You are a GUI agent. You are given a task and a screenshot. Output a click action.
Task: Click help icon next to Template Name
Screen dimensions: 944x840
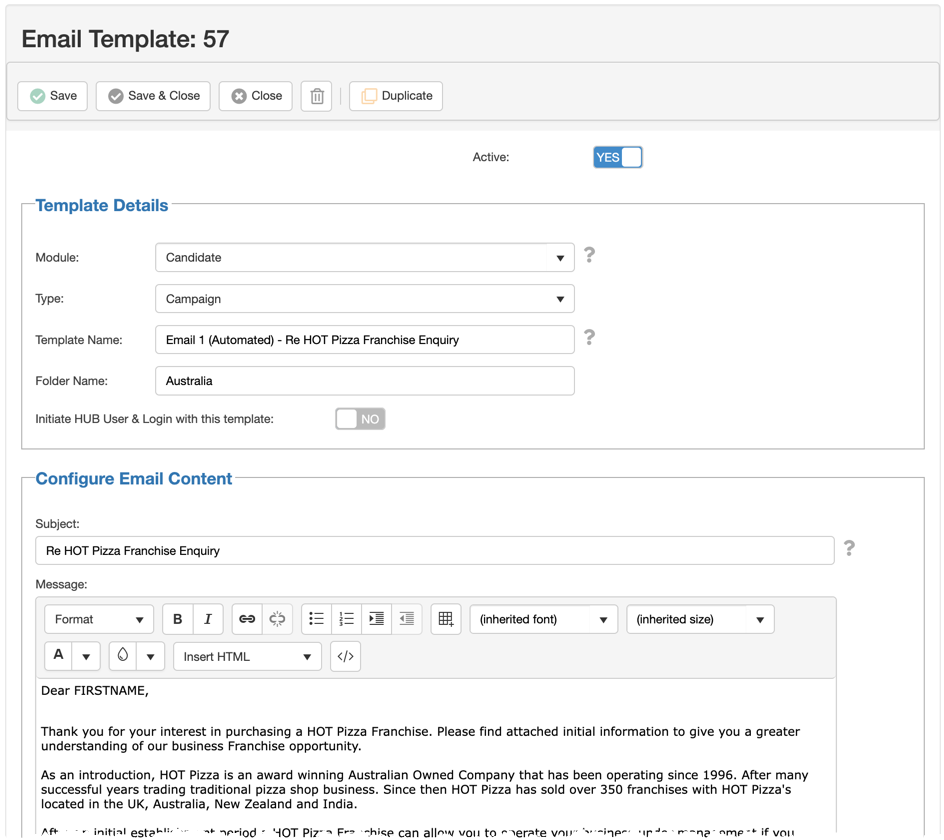click(x=589, y=337)
